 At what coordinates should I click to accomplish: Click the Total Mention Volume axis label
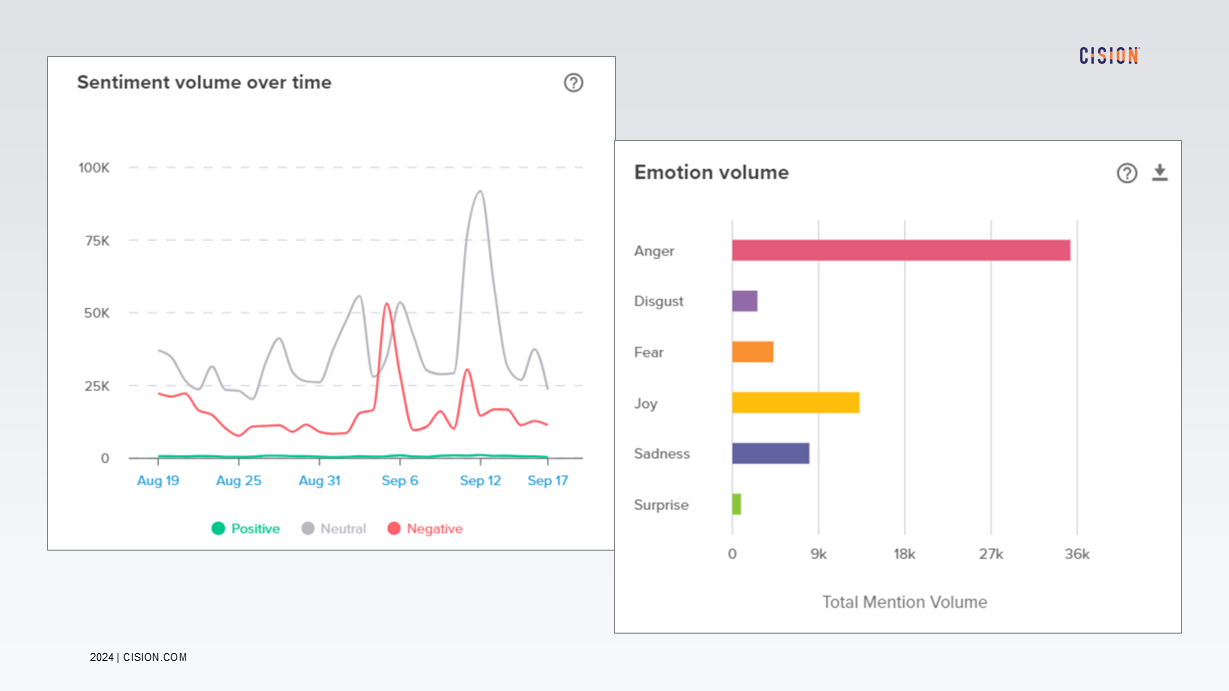pos(904,602)
